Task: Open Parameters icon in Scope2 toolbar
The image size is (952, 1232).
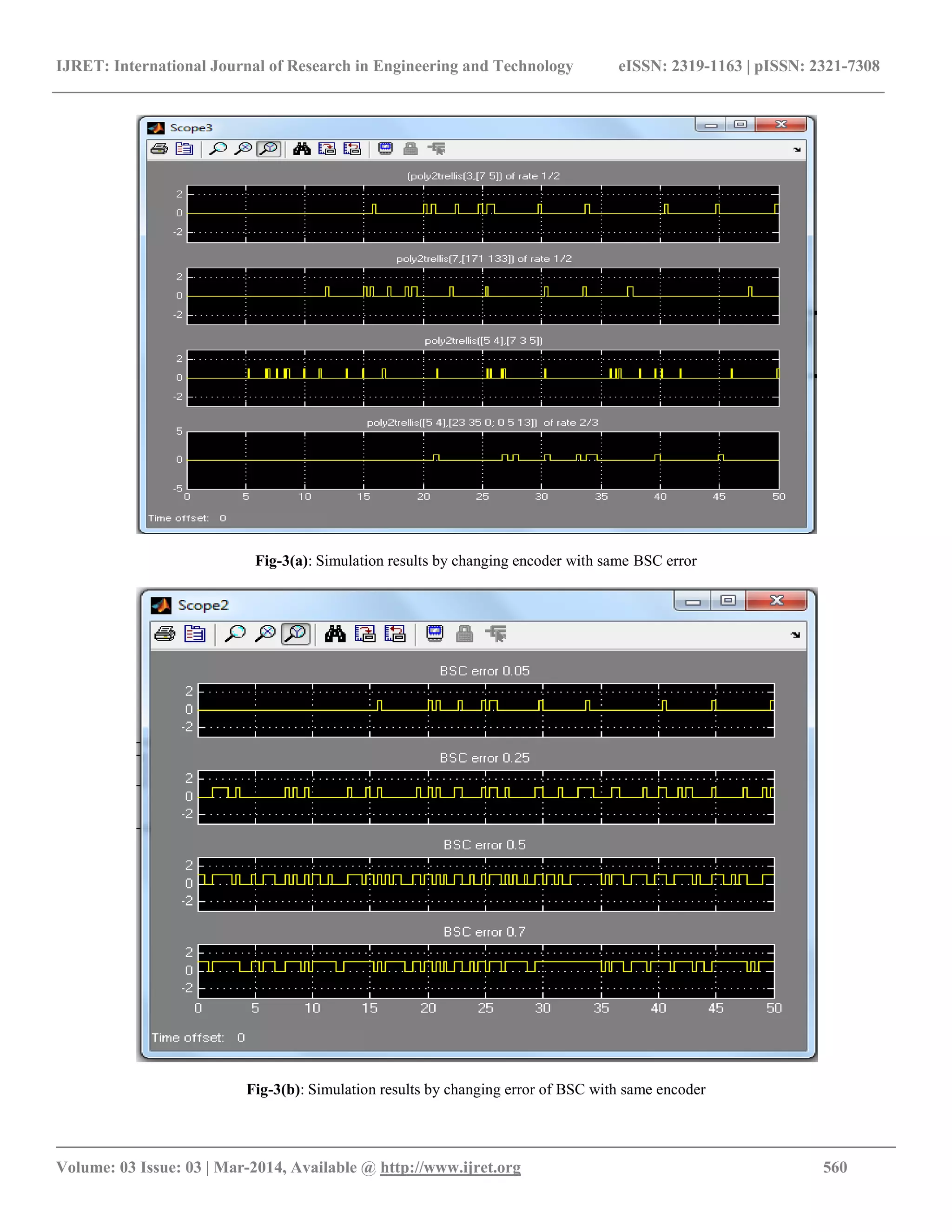Action: [195, 634]
